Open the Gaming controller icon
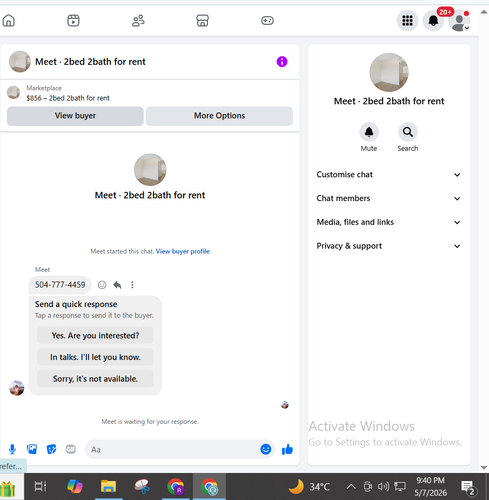This screenshot has height=500, width=489. click(x=267, y=20)
